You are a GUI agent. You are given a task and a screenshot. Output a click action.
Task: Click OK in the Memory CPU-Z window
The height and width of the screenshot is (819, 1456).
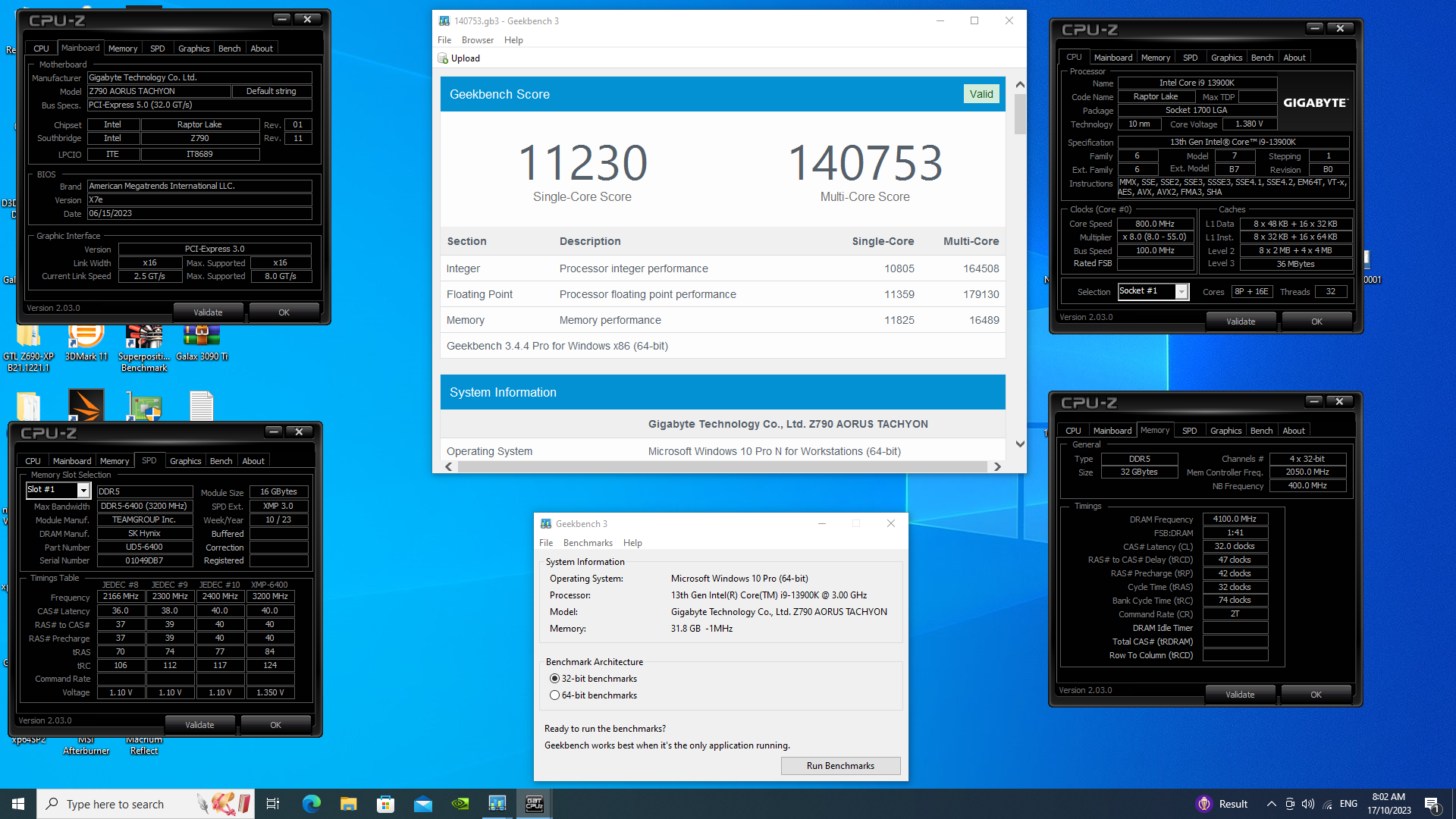click(x=1316, y=695)
